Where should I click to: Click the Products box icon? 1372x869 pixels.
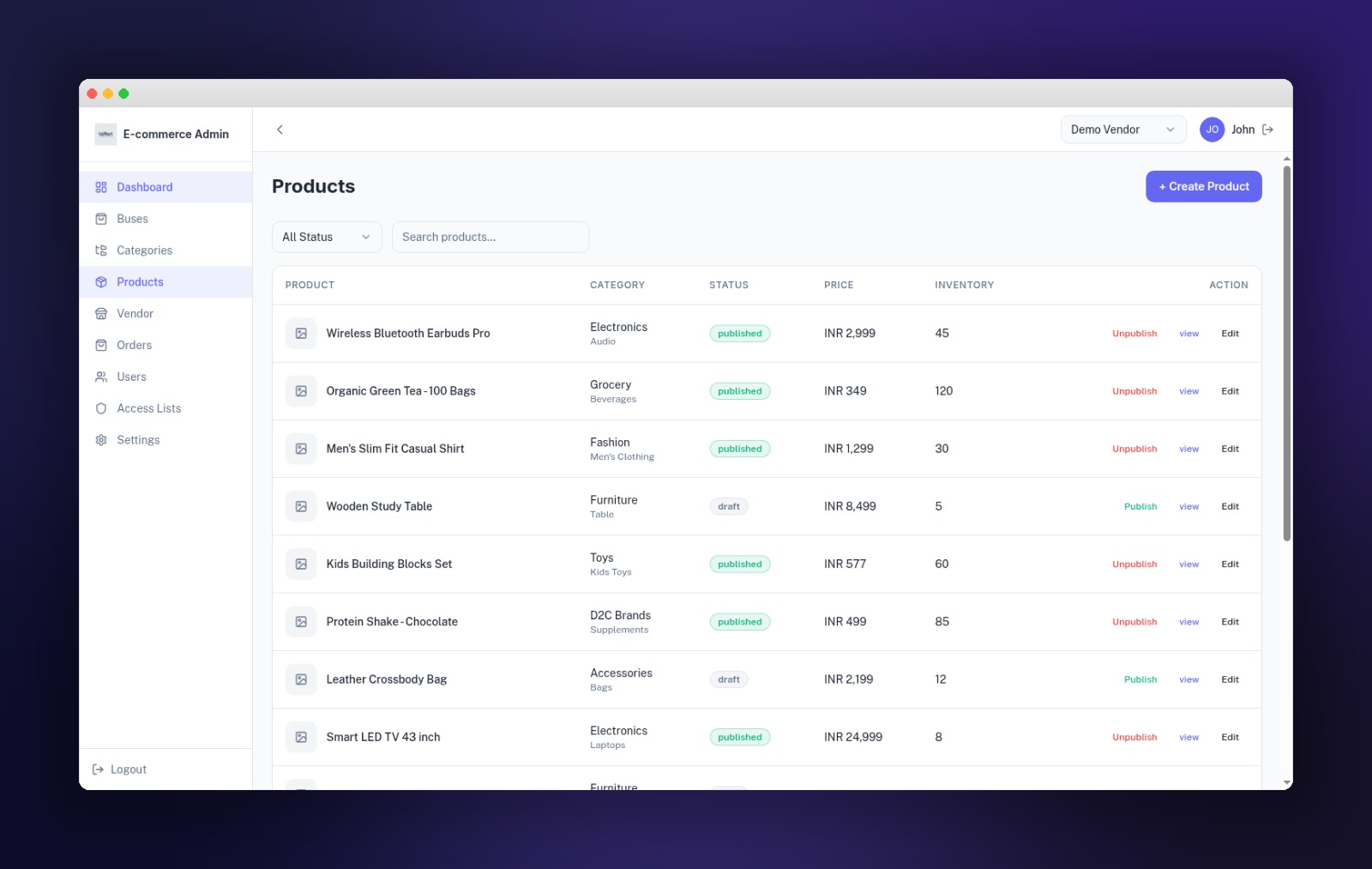pos(100,281)
